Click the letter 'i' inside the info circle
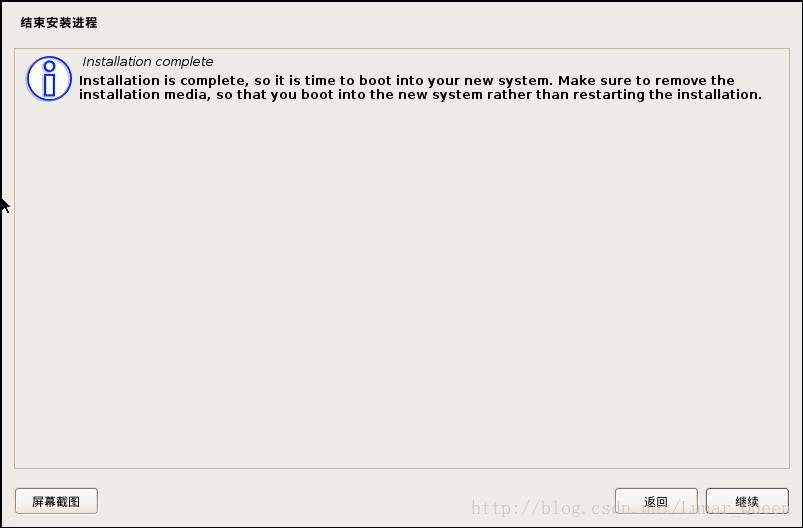 [49, 79]
